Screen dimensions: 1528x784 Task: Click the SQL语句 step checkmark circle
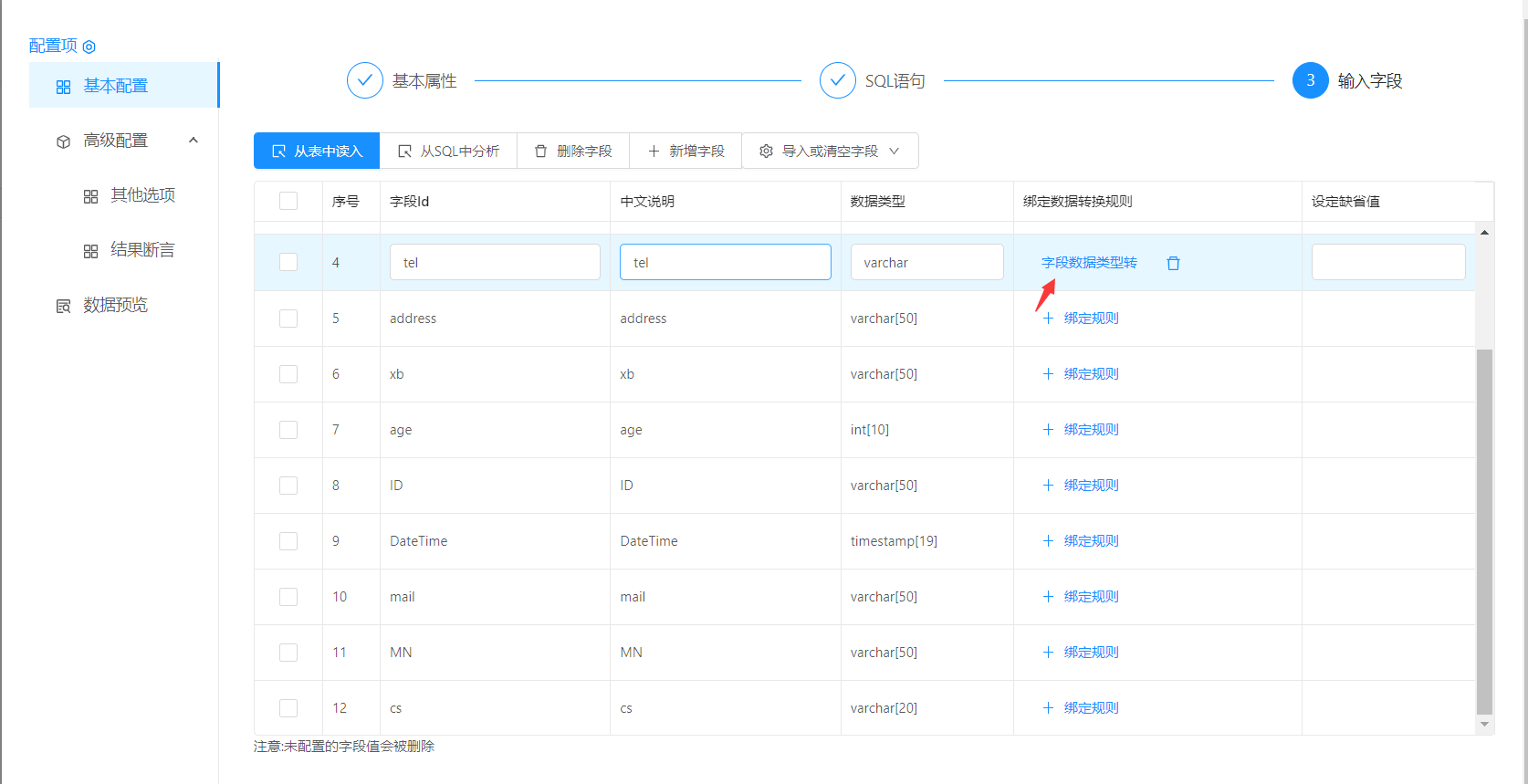(837, 80)
